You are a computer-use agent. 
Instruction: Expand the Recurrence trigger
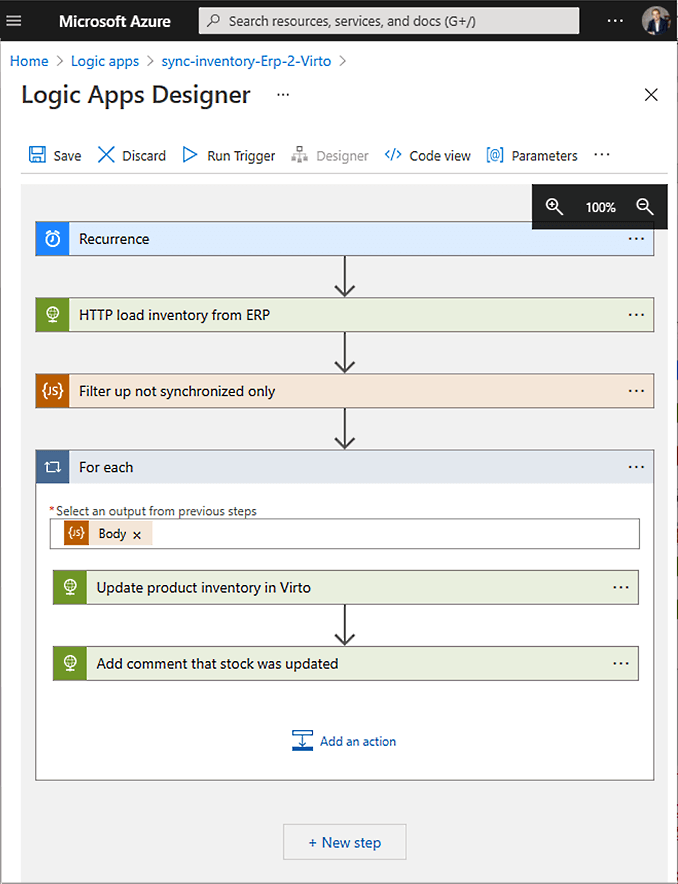click(344, 239)
